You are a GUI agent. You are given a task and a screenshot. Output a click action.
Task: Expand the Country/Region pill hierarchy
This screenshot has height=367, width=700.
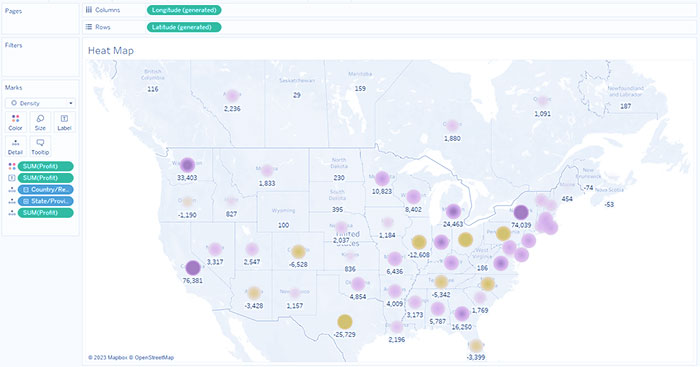(25, 189)
